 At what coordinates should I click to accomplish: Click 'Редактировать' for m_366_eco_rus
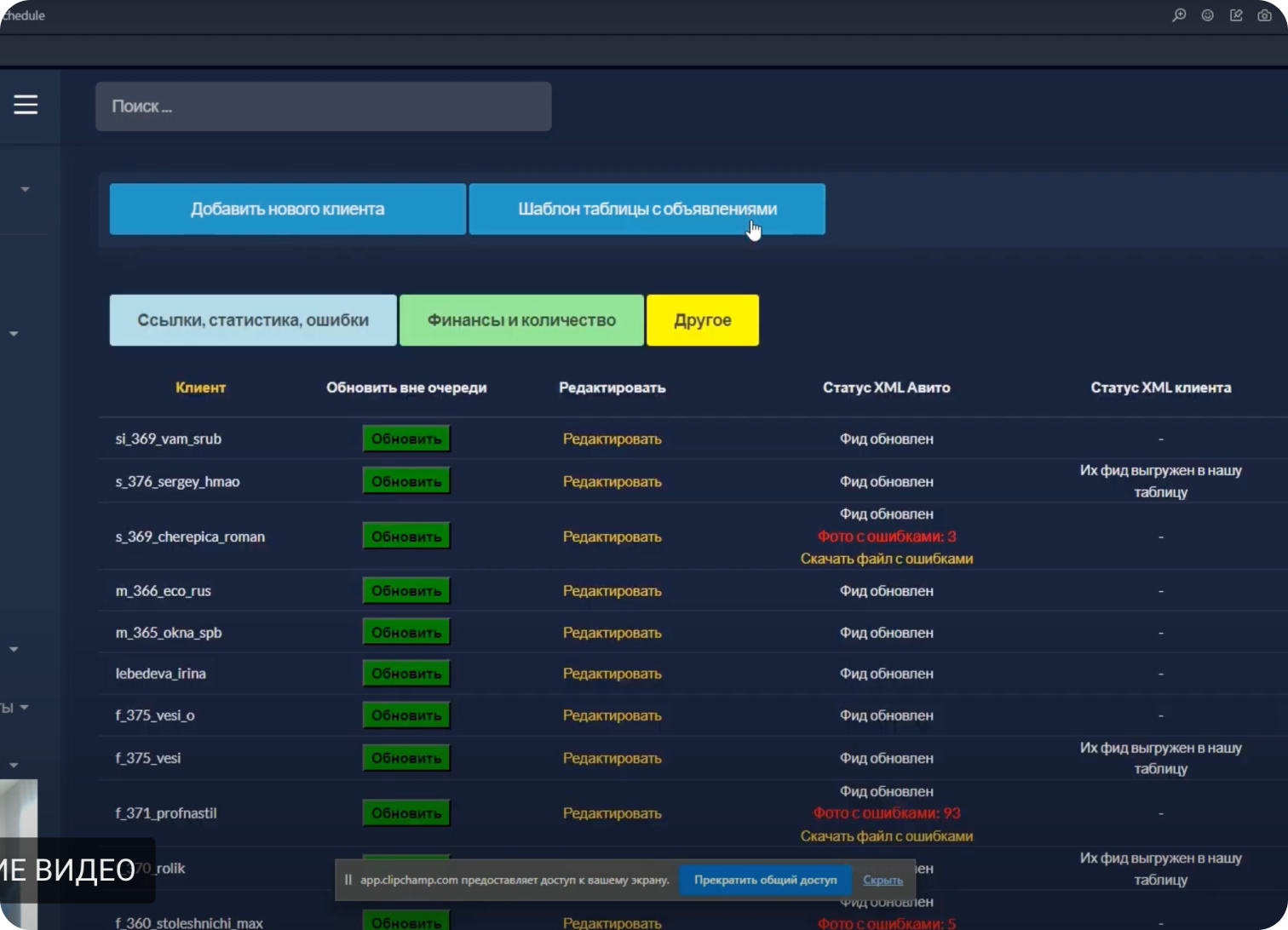[612, 591]
